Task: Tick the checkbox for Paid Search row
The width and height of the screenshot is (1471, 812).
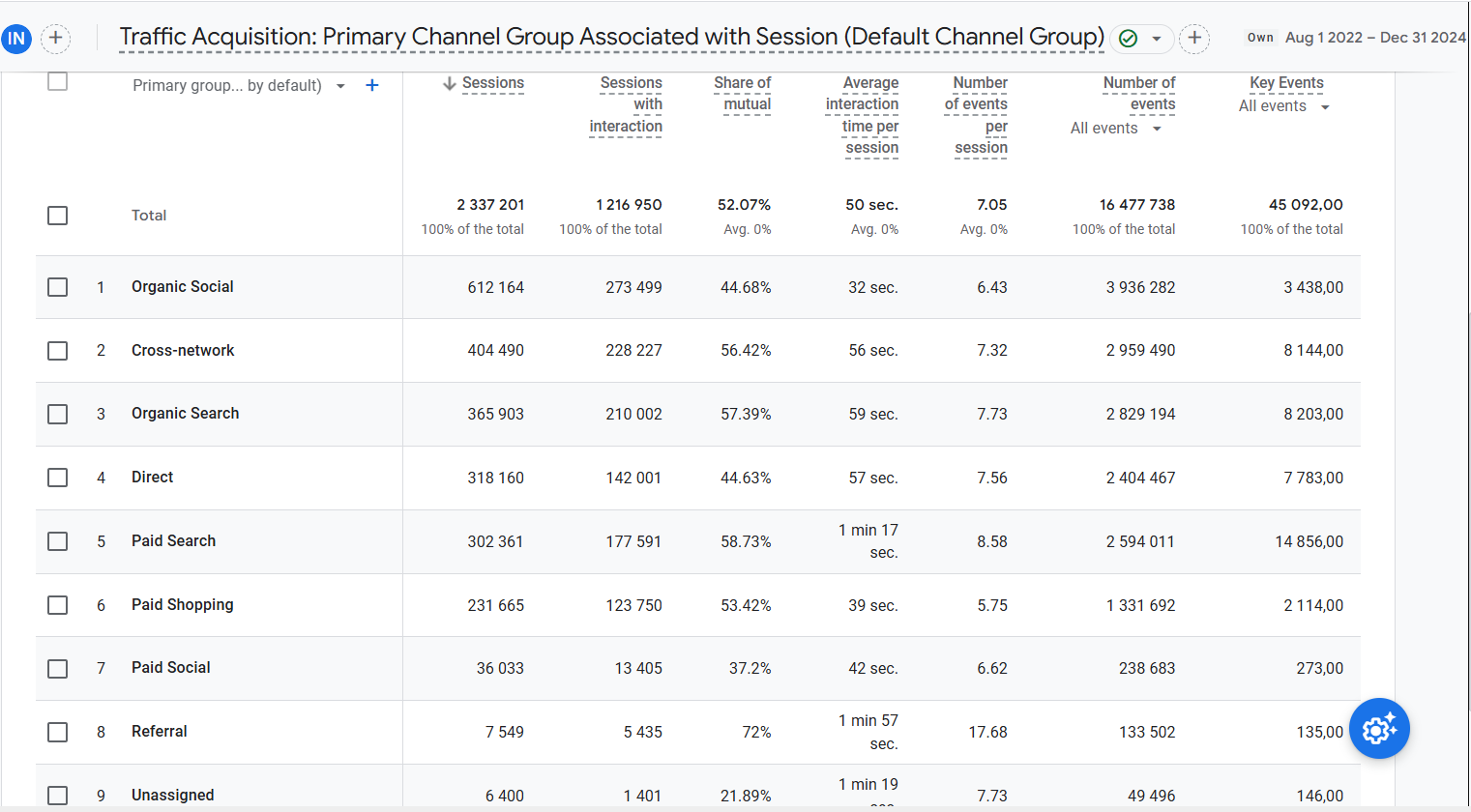Action: point(58,541)
